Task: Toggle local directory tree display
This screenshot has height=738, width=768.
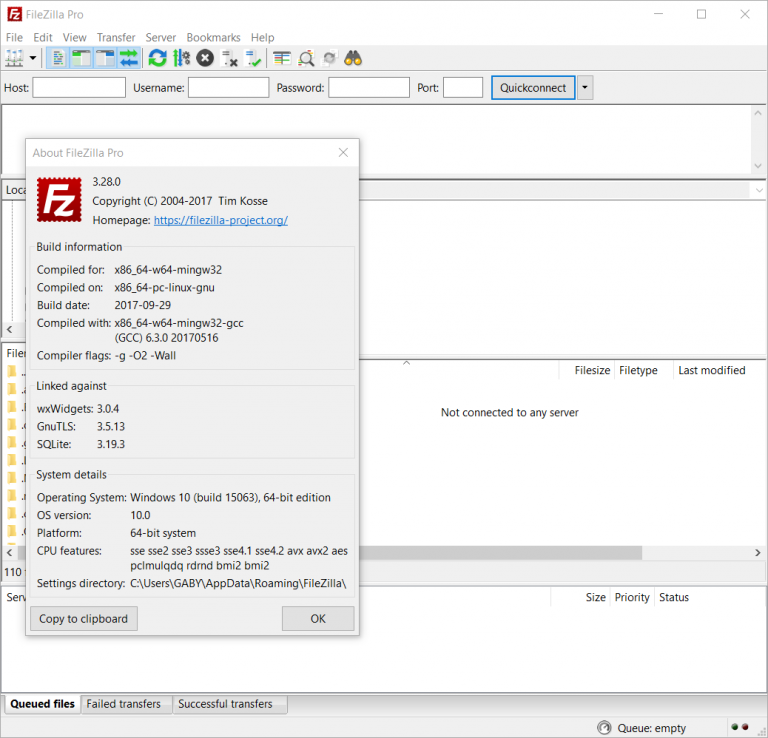Action: click(x=81, y=58)
